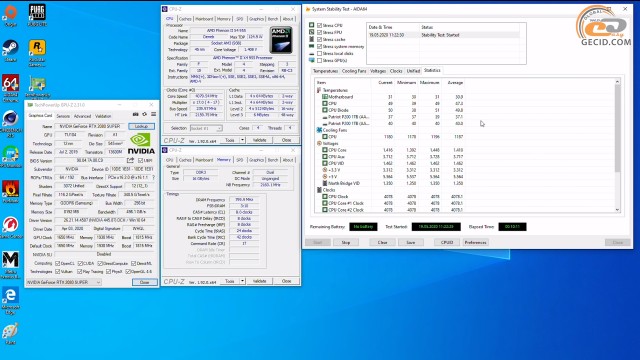640x360 pixels.
Task: Toggle Stress CPU checkbox
Action: coord(320,25)
